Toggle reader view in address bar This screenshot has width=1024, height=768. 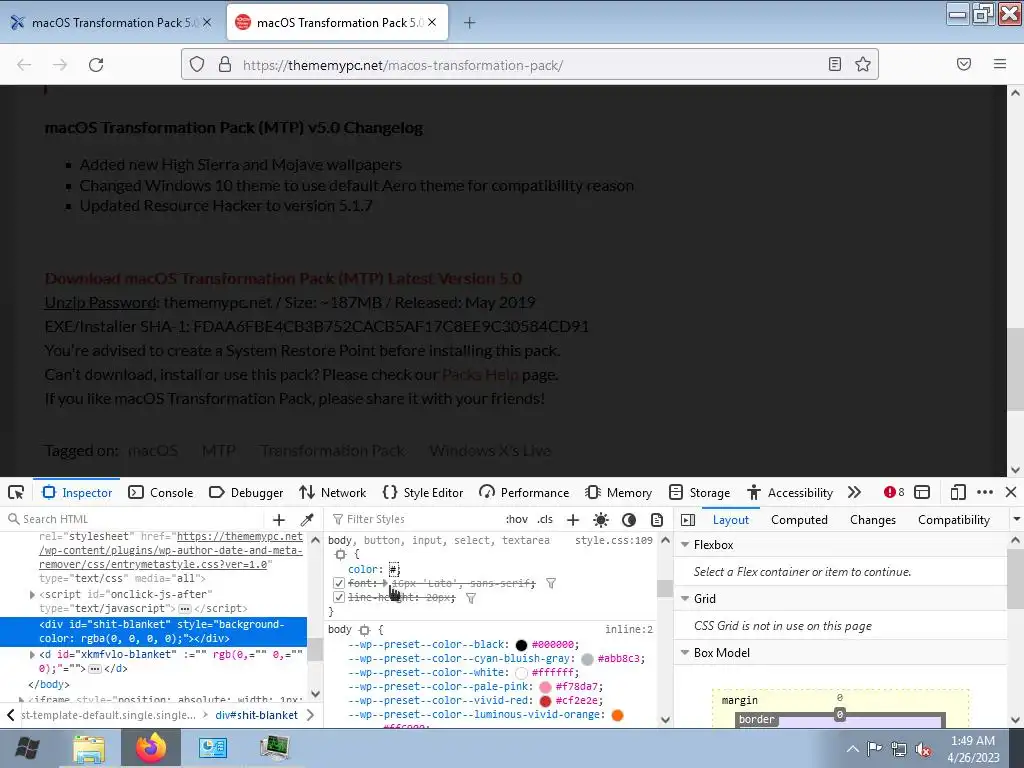(x=835, y=64)
